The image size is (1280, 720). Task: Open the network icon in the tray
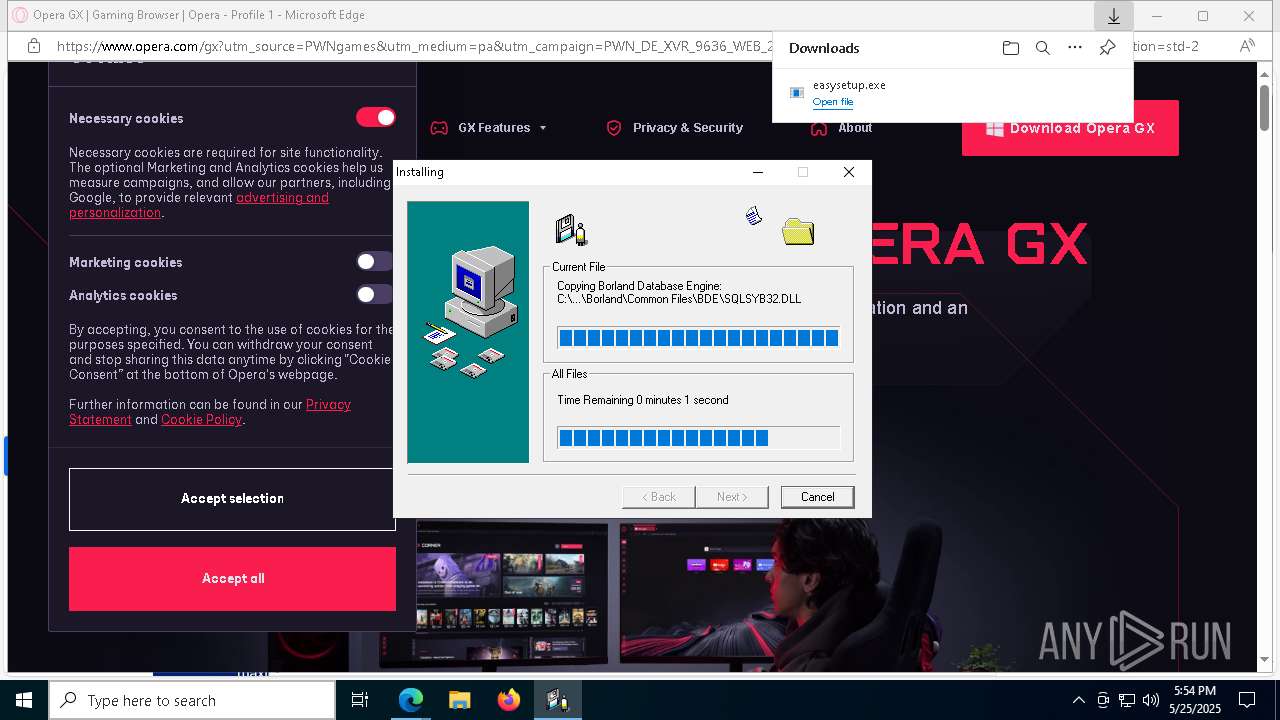(1127, 700)
